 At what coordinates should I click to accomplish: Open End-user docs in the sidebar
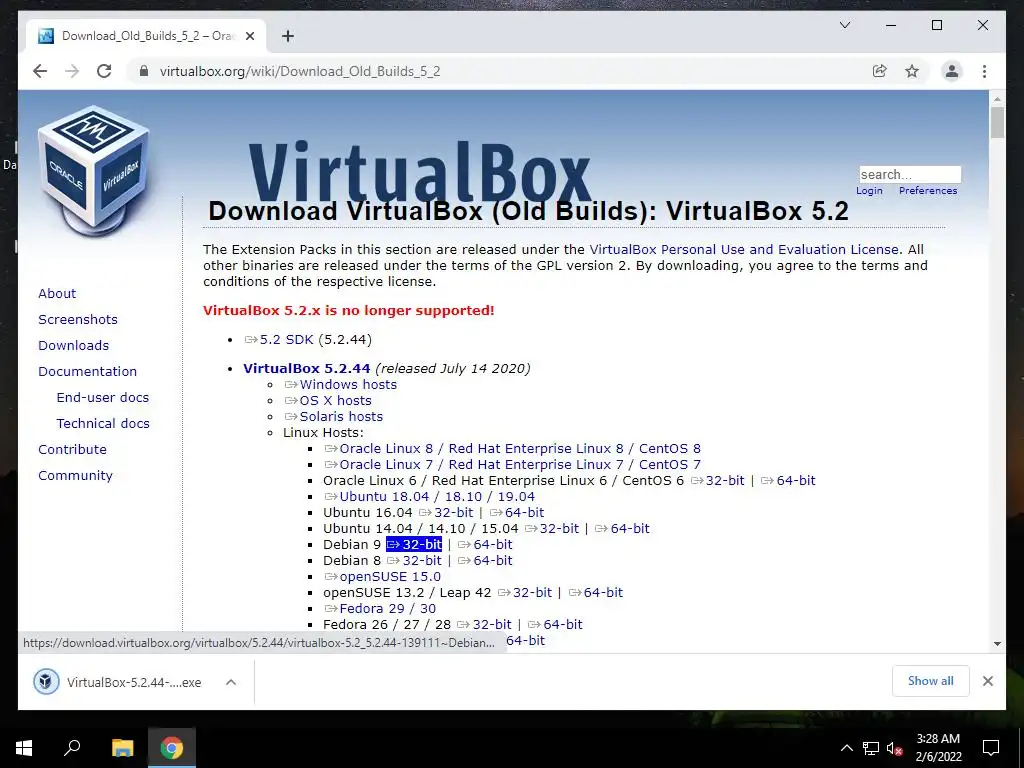pos(103,397)
